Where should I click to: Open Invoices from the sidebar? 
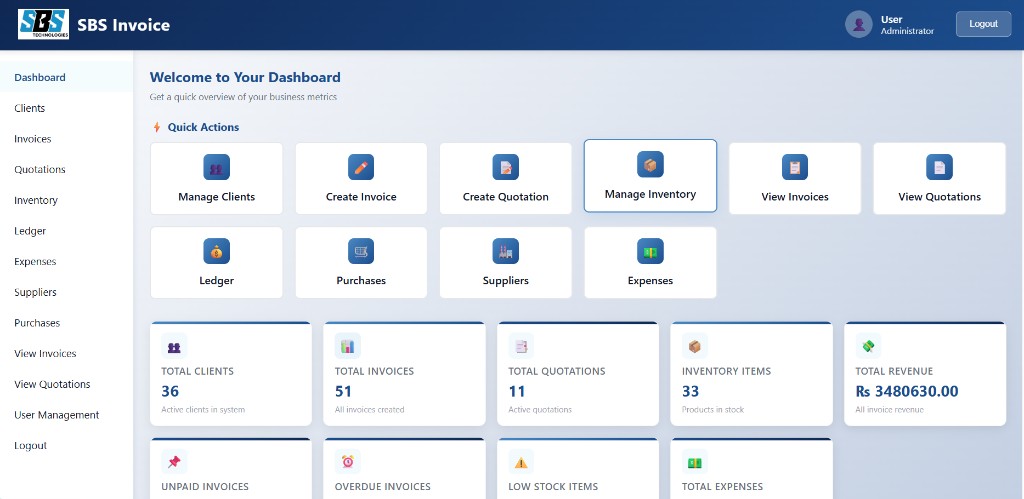(67, 138)
